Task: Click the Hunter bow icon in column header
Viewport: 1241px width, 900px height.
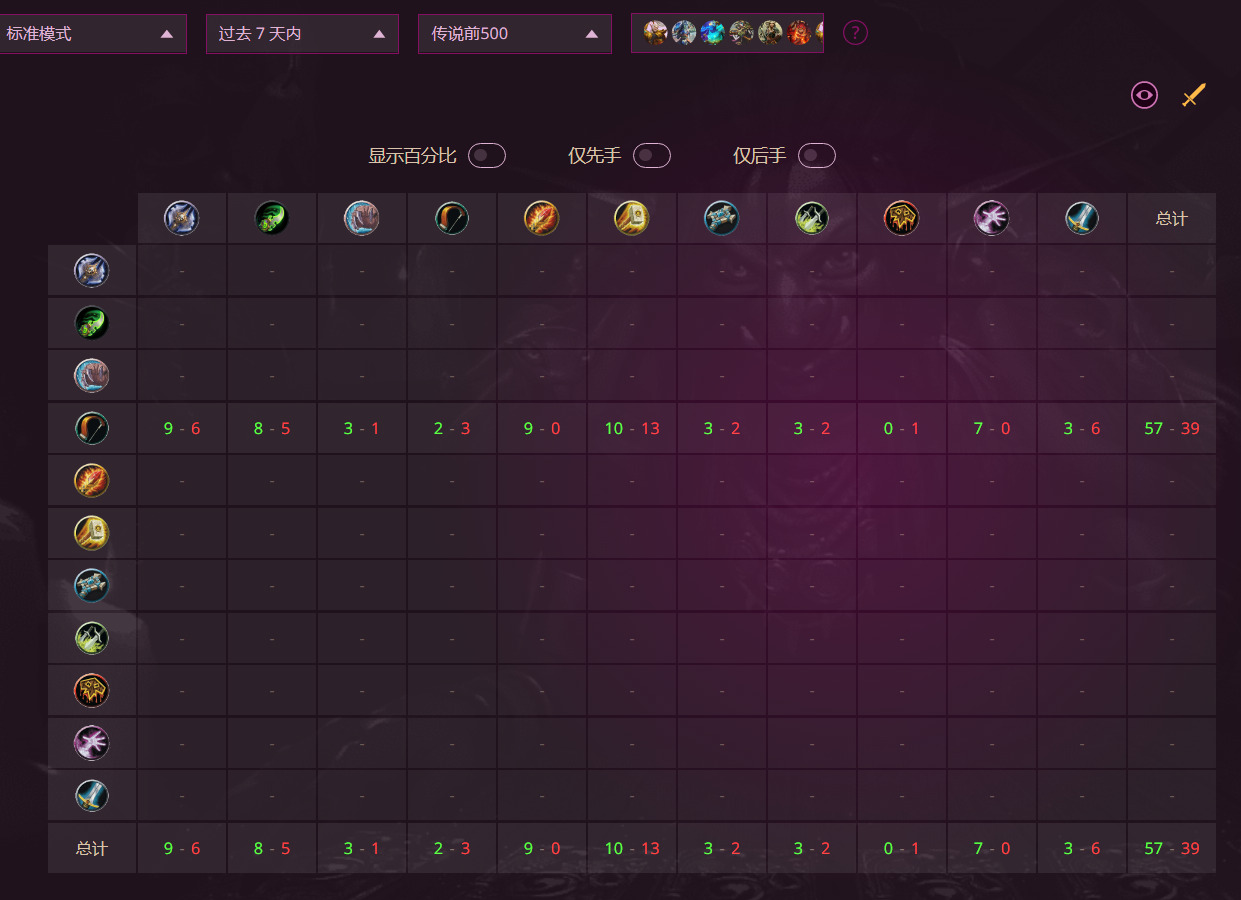Action: click(452, 218)
